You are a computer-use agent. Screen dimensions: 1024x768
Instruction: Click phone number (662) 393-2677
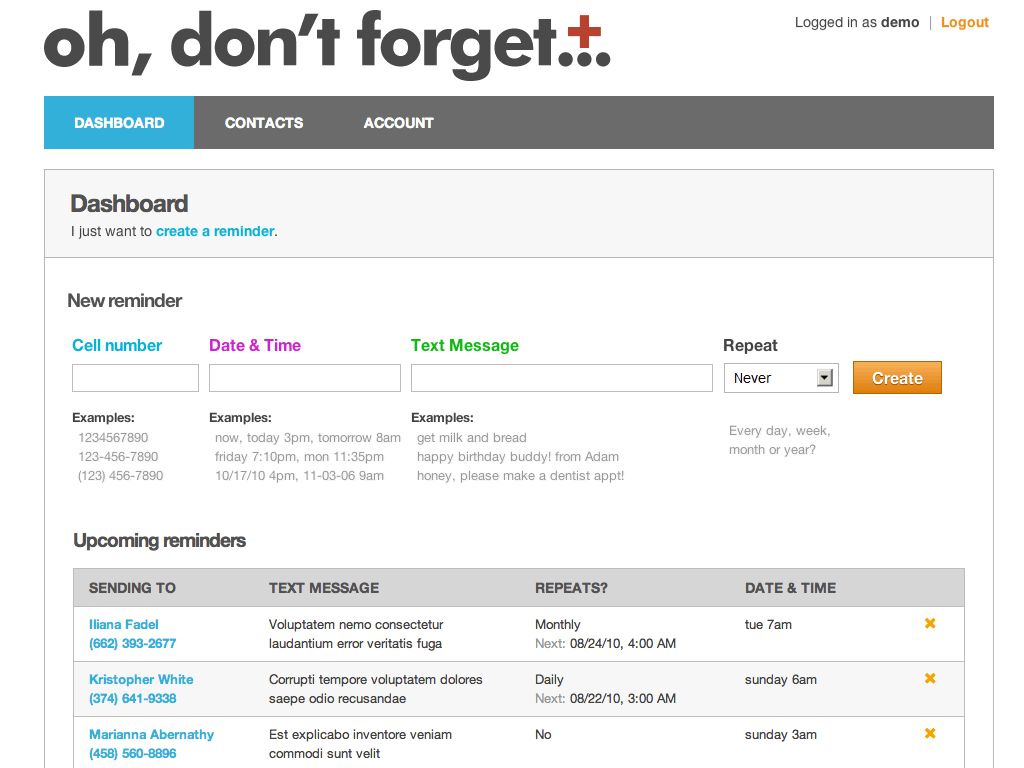pyautogui.click(x=132, y=643)
